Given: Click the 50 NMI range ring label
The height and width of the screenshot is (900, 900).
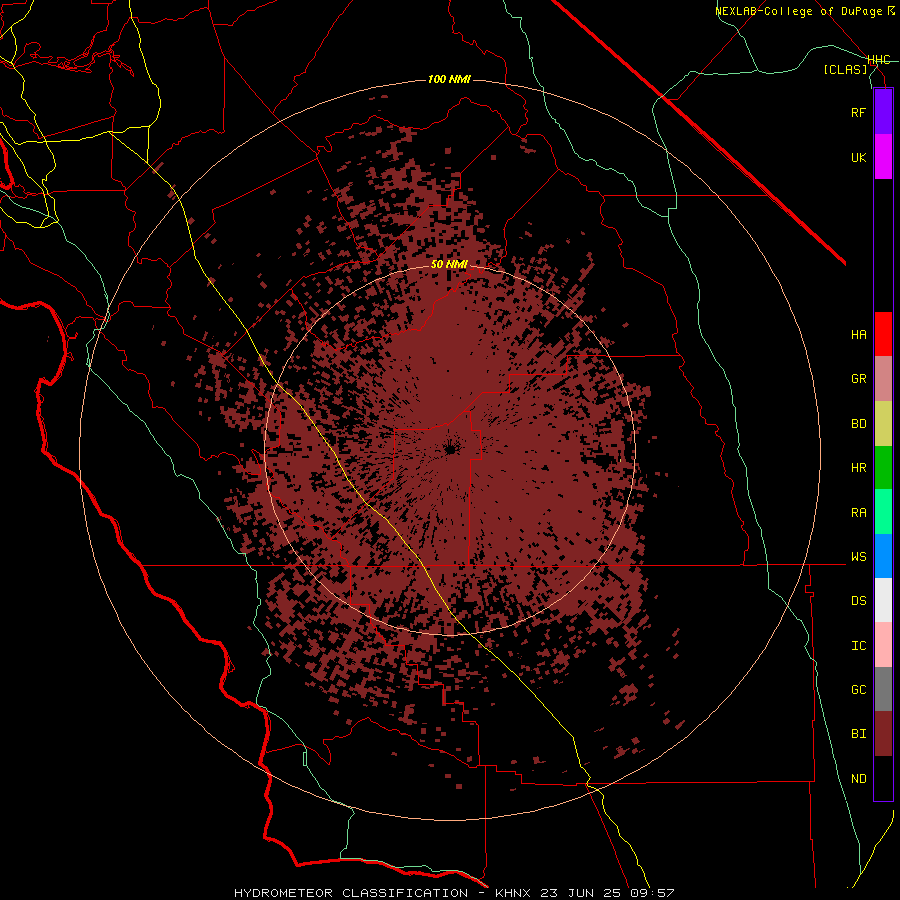Looking at the screenshot, I should (449, 264).
